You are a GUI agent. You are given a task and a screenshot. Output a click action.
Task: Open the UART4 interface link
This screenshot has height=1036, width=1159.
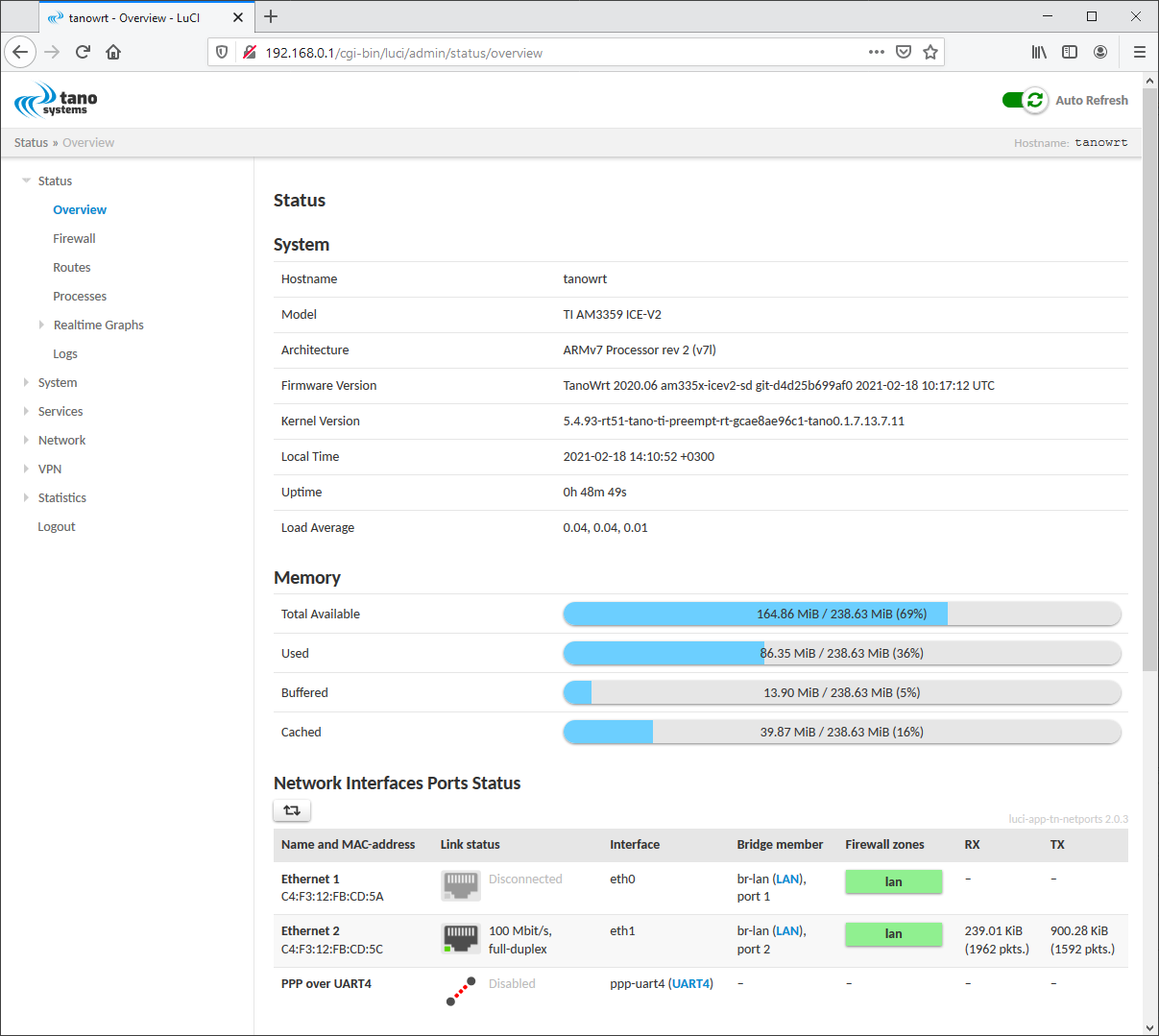690,983
